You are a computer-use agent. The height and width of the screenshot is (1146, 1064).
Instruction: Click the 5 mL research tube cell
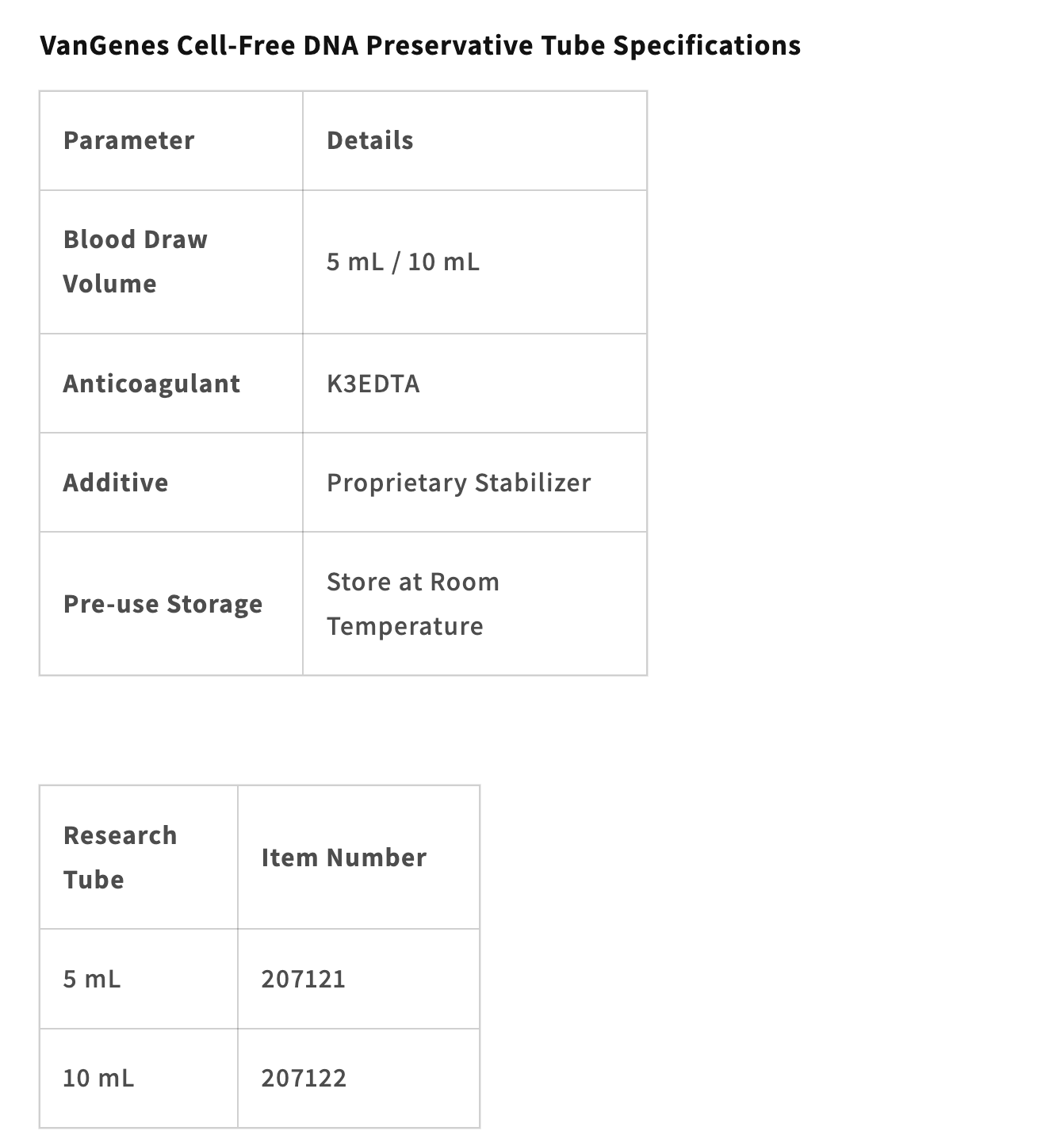click(92, 980)
